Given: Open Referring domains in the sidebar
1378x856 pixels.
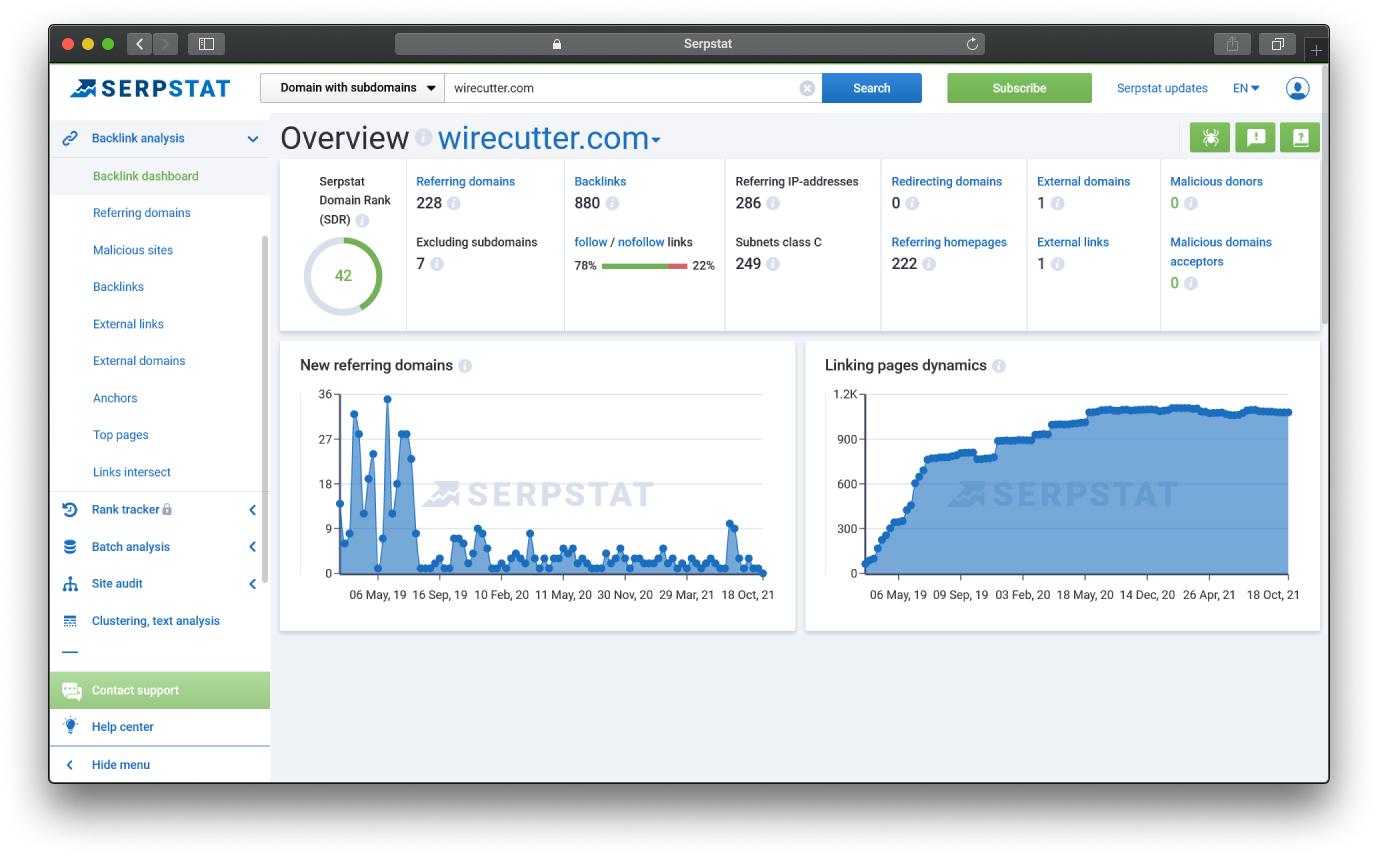Looking at the screenshot, I should (x=142, y=213).
